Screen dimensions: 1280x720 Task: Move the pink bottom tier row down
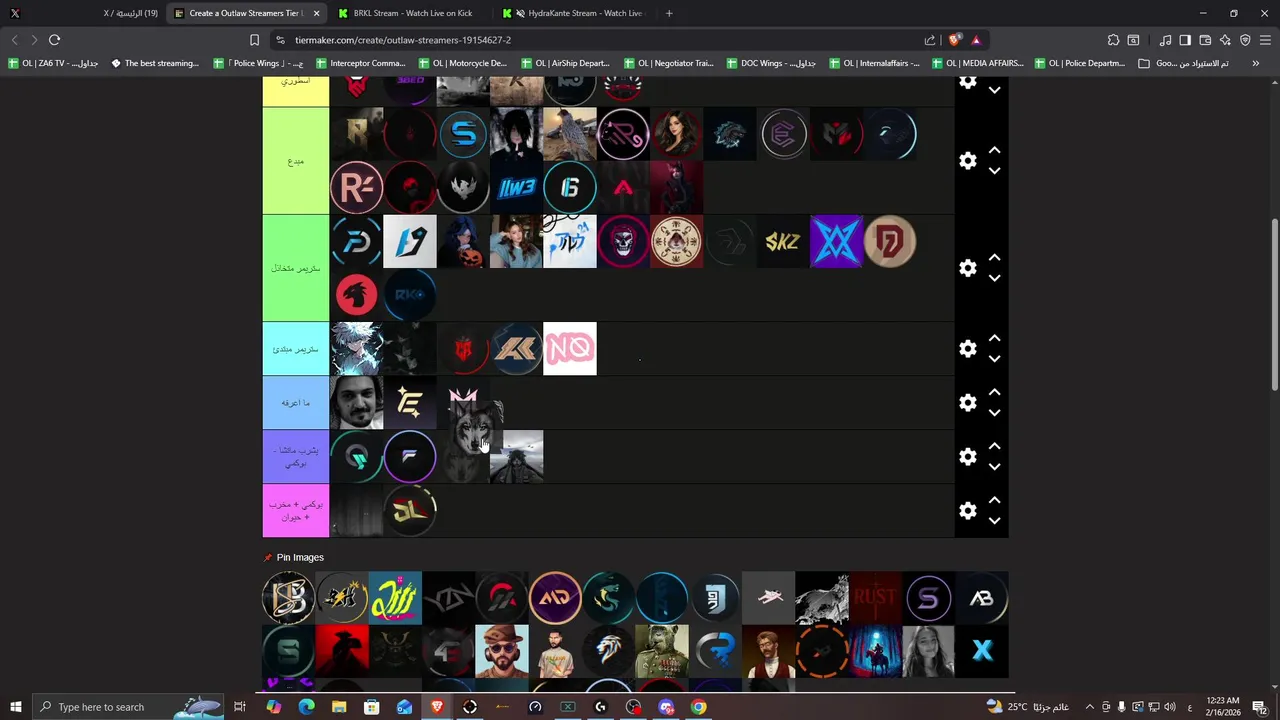[x=994, y=521]
